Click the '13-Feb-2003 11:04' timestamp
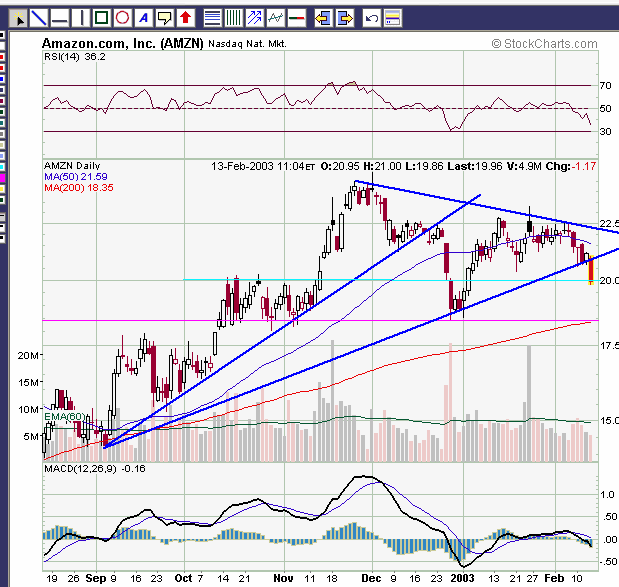Screen dimensions: 619x587 pos(263,166)
